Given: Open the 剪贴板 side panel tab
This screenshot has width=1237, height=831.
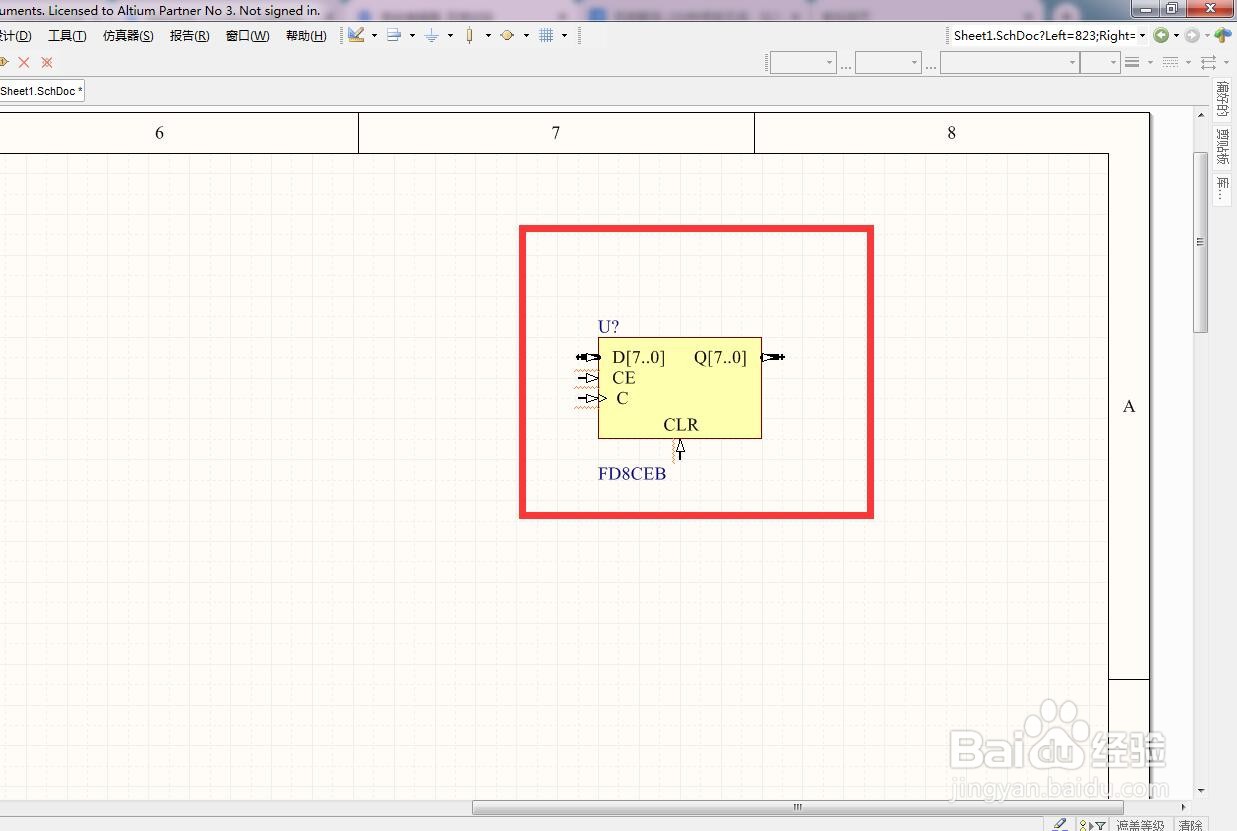Looking at the screenshot, I should [1222, 146].
